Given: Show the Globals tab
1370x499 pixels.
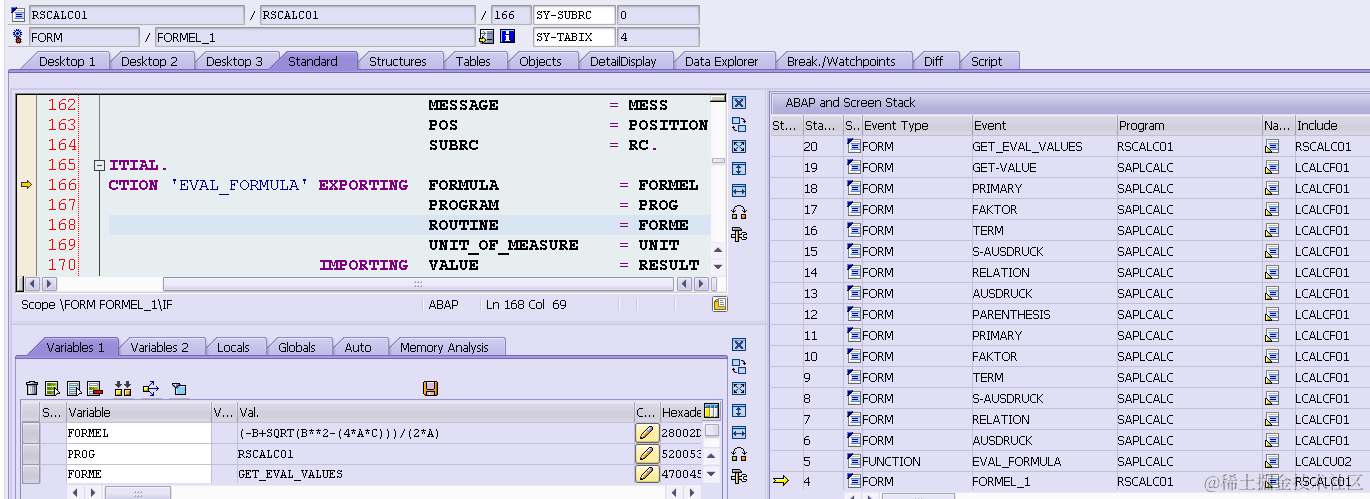Looking at the screenshot, I should pos(297,347).
